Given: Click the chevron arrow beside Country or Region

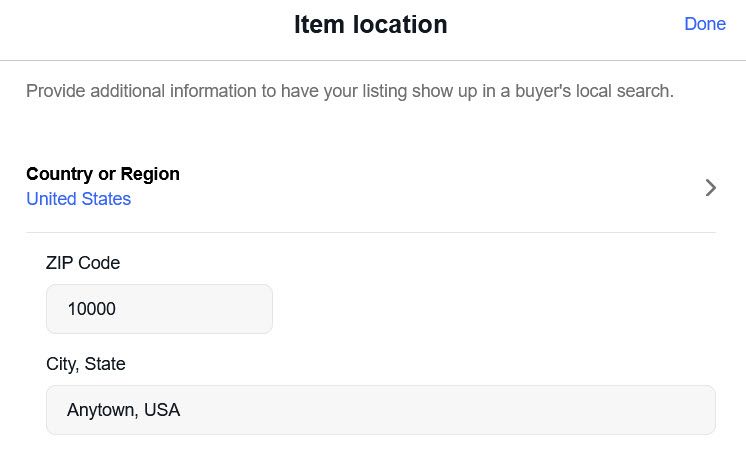Looking at the screenshot, I should click(710, 187).
